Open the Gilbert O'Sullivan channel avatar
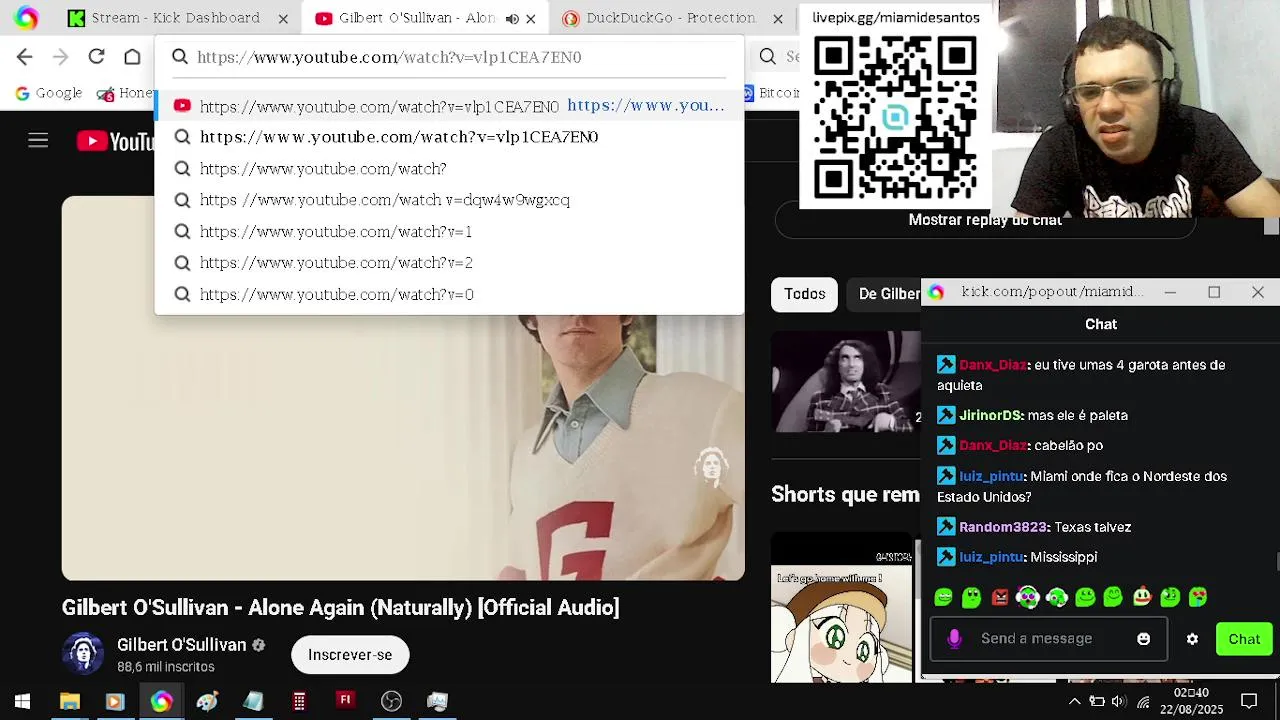Viewport: 1280px width, 720px height. click(x=83, y=654)
